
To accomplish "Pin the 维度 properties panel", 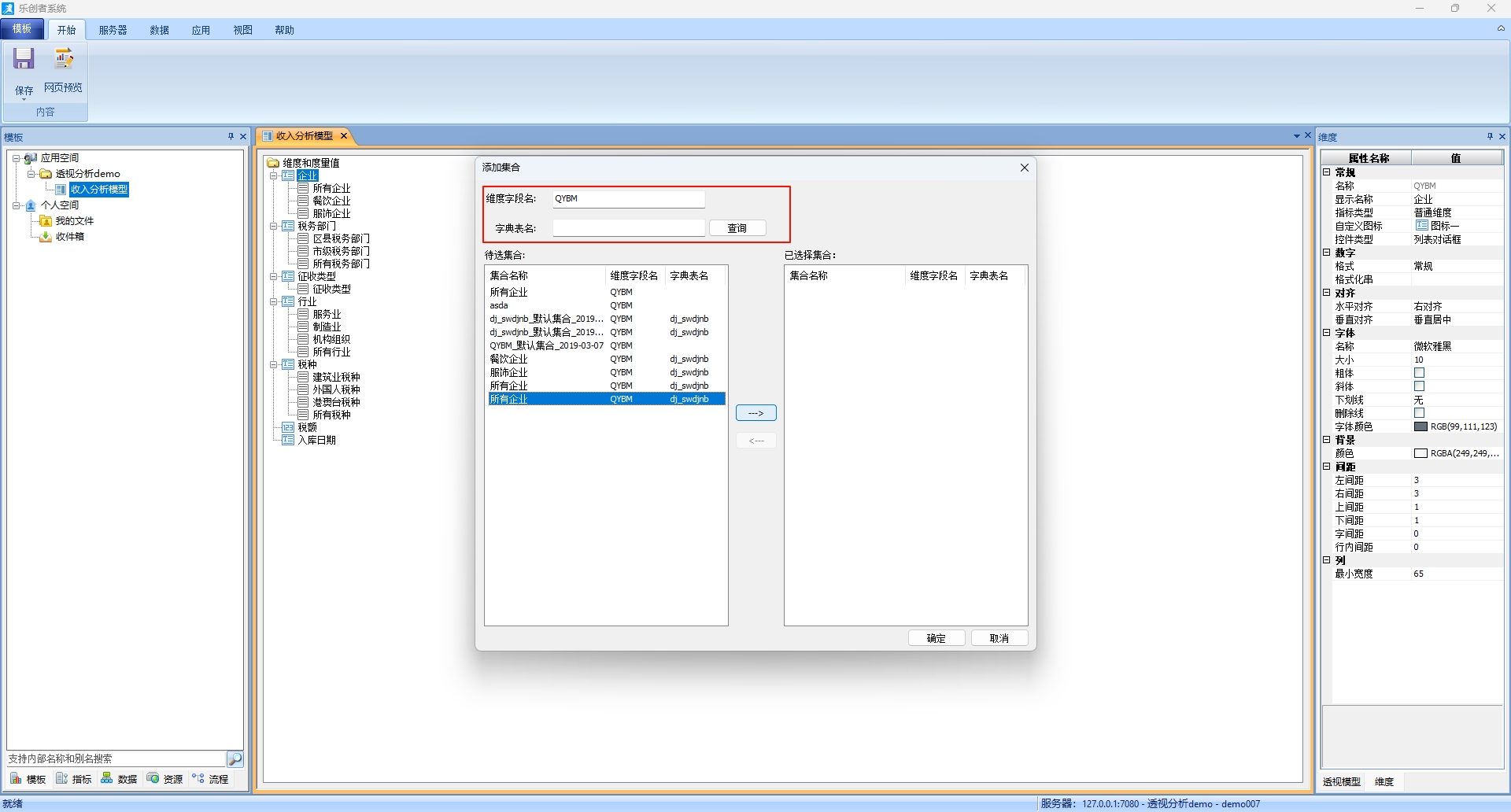I will (1490, 137).
